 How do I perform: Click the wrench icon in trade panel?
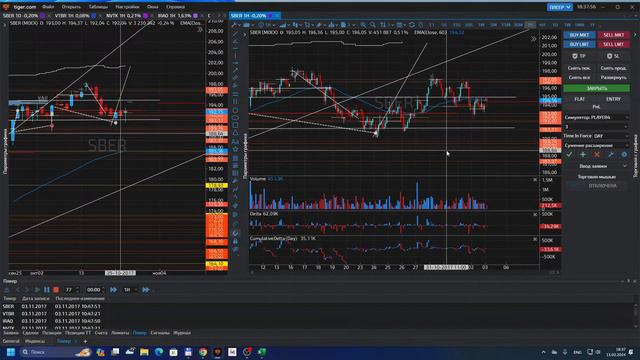point(611,155)
